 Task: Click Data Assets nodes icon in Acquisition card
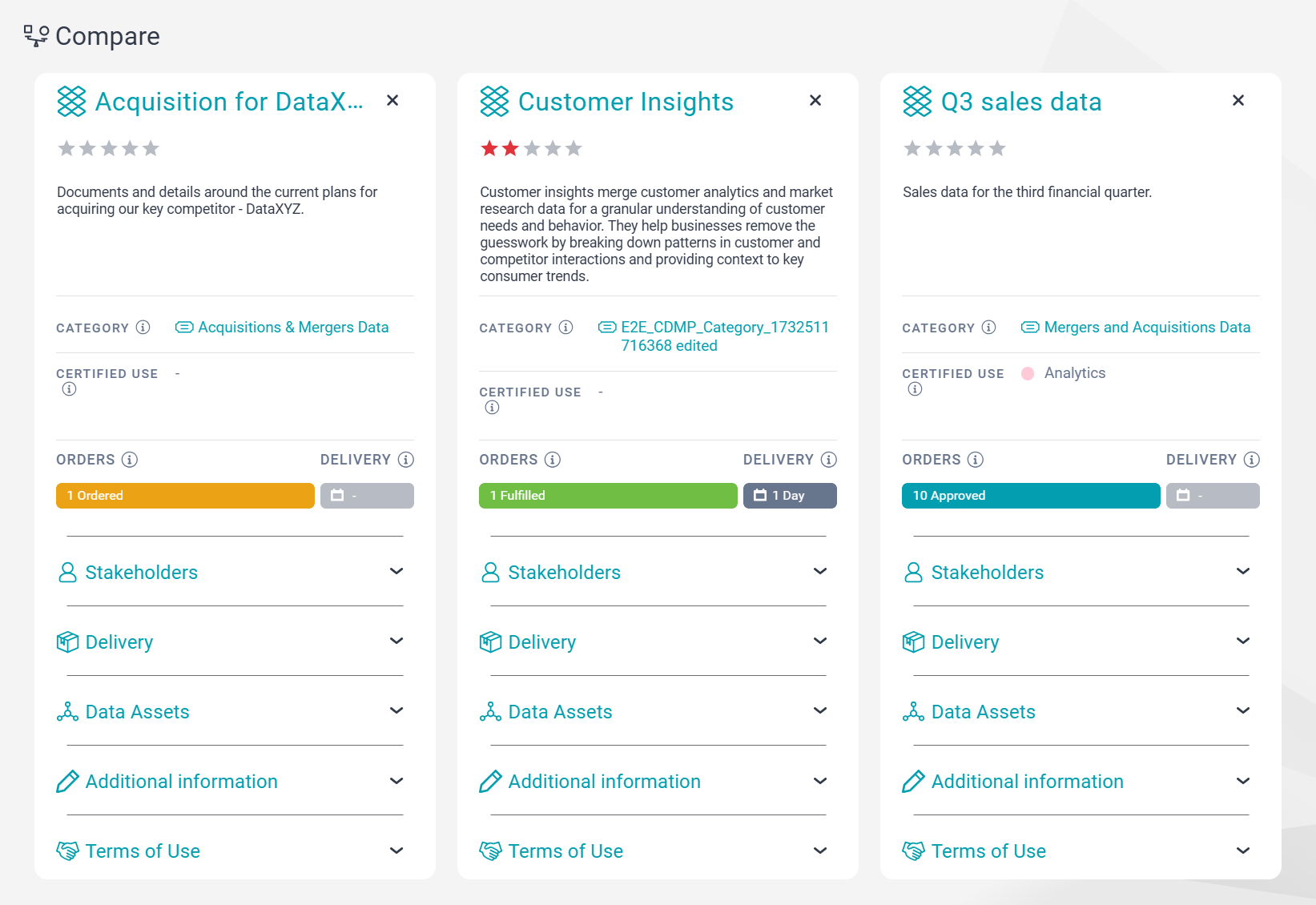68,711
